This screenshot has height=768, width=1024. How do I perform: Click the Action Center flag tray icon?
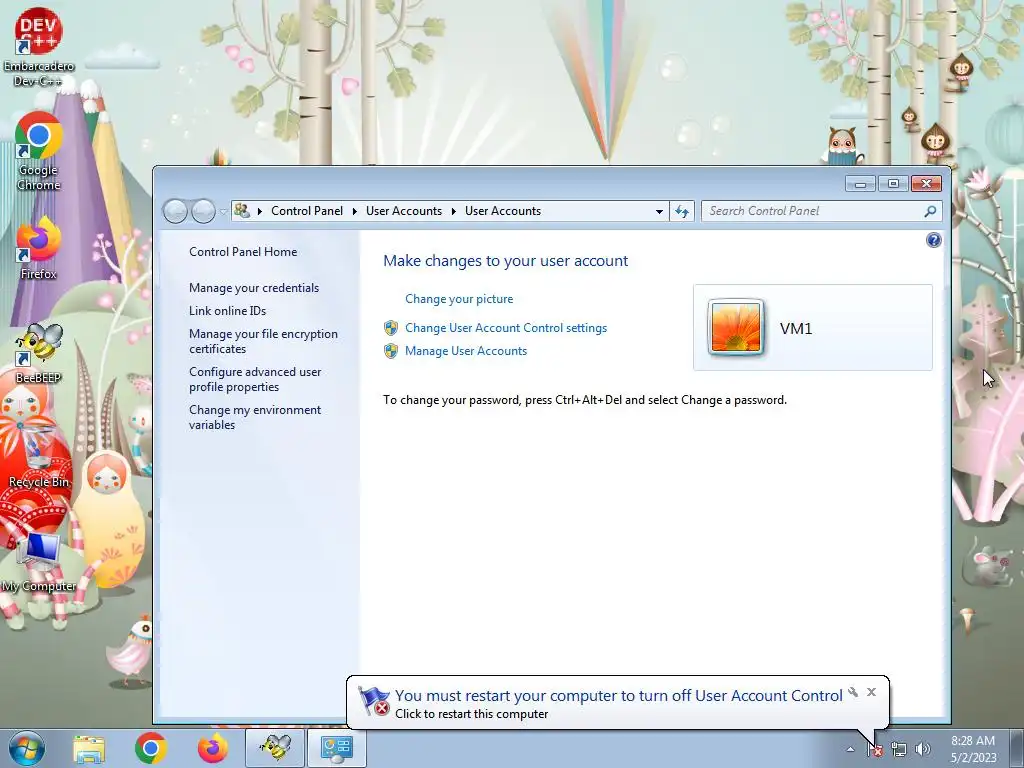coord(875,750)
